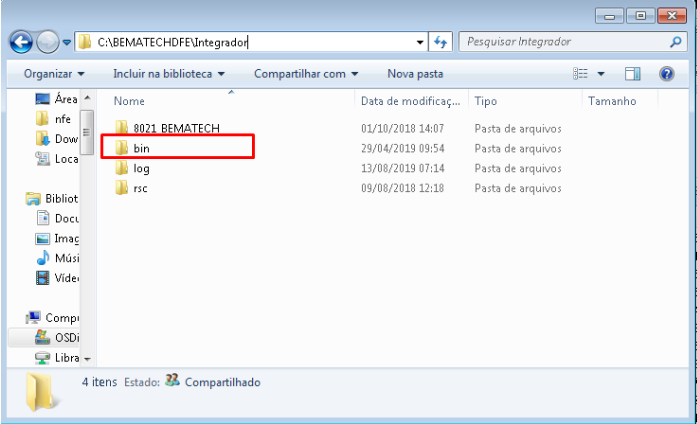The image size is (697, 424).
Task: Click the Downloads folder icon
Action: (43, 139)
